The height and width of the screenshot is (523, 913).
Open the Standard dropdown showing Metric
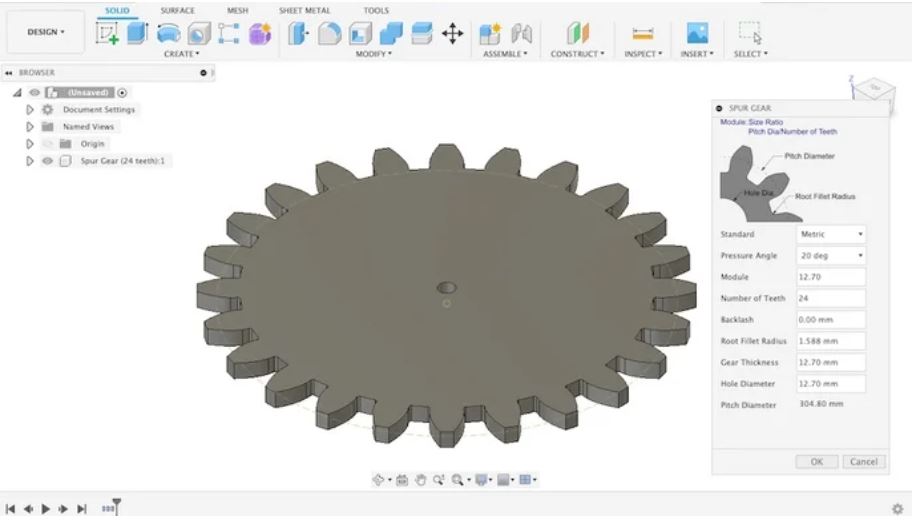[831, 234]
